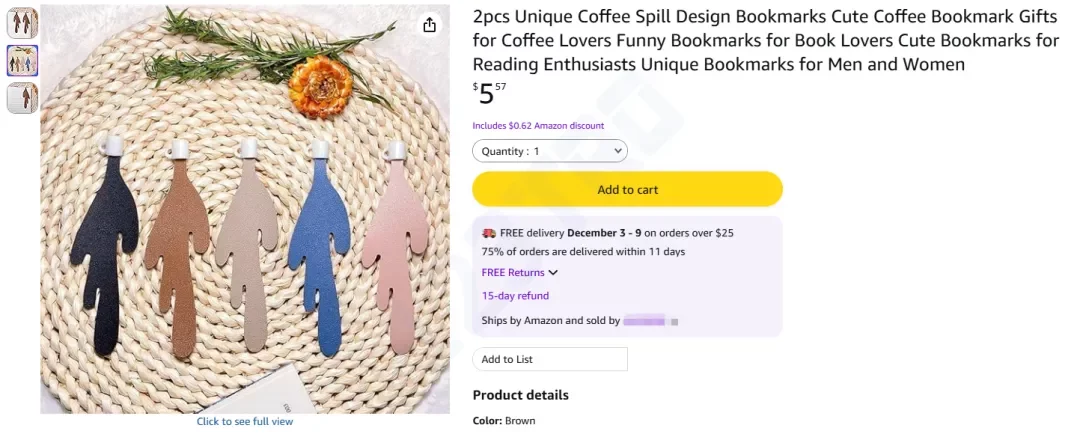Expand the FREE Returns chevron arrow
The image size is (1080, 434).
pos(553,273)
